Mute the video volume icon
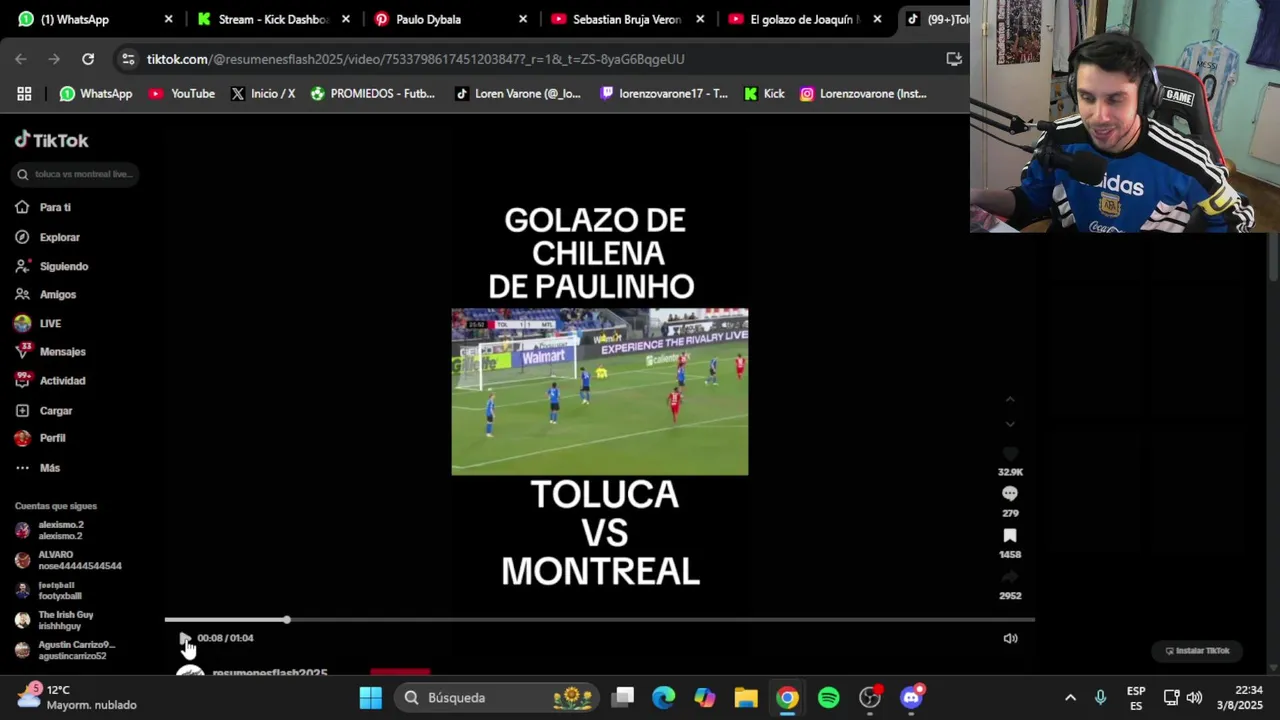The width and height of the screenshot is (1280, 720). (1010, 638)
